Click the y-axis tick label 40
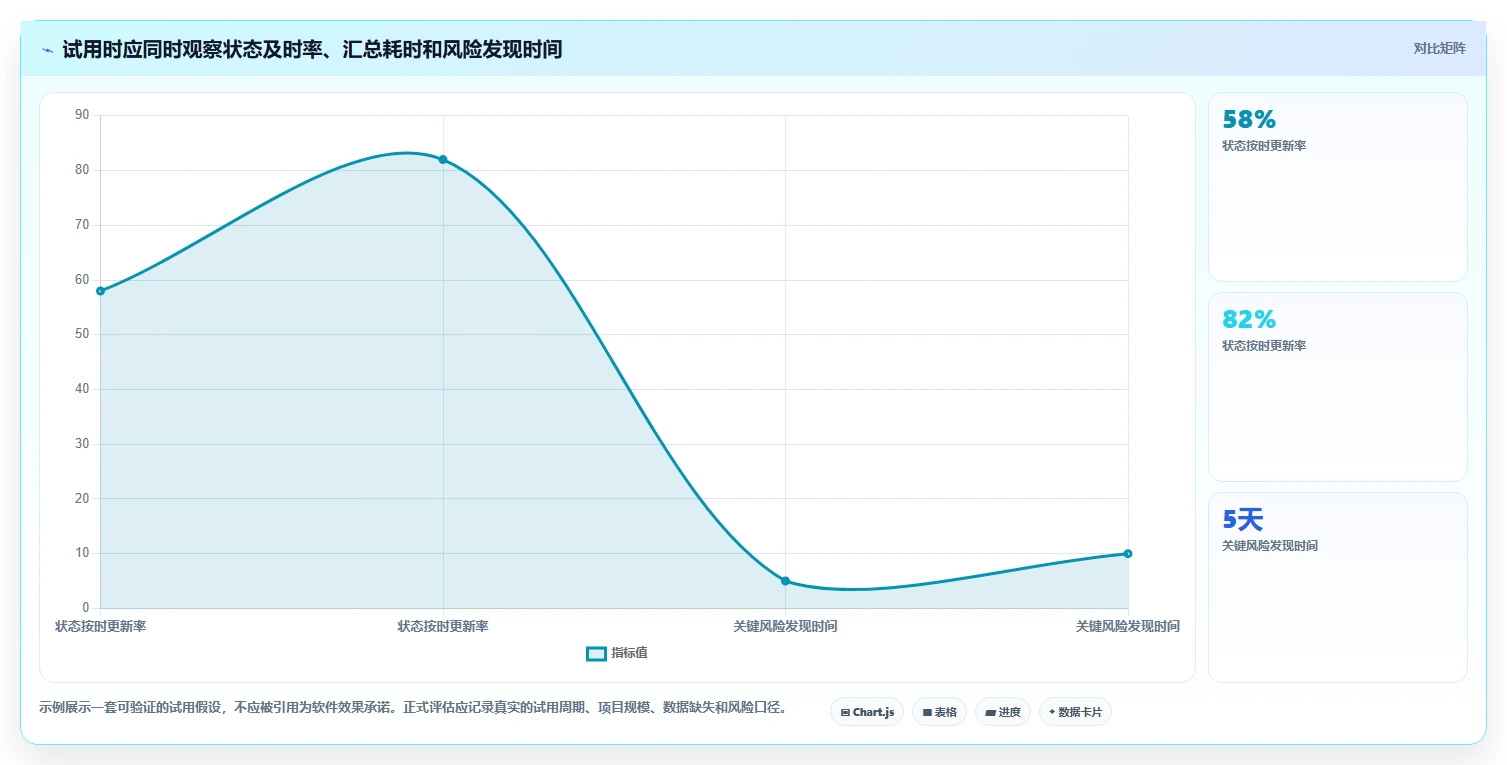 [x=82, y=389]
